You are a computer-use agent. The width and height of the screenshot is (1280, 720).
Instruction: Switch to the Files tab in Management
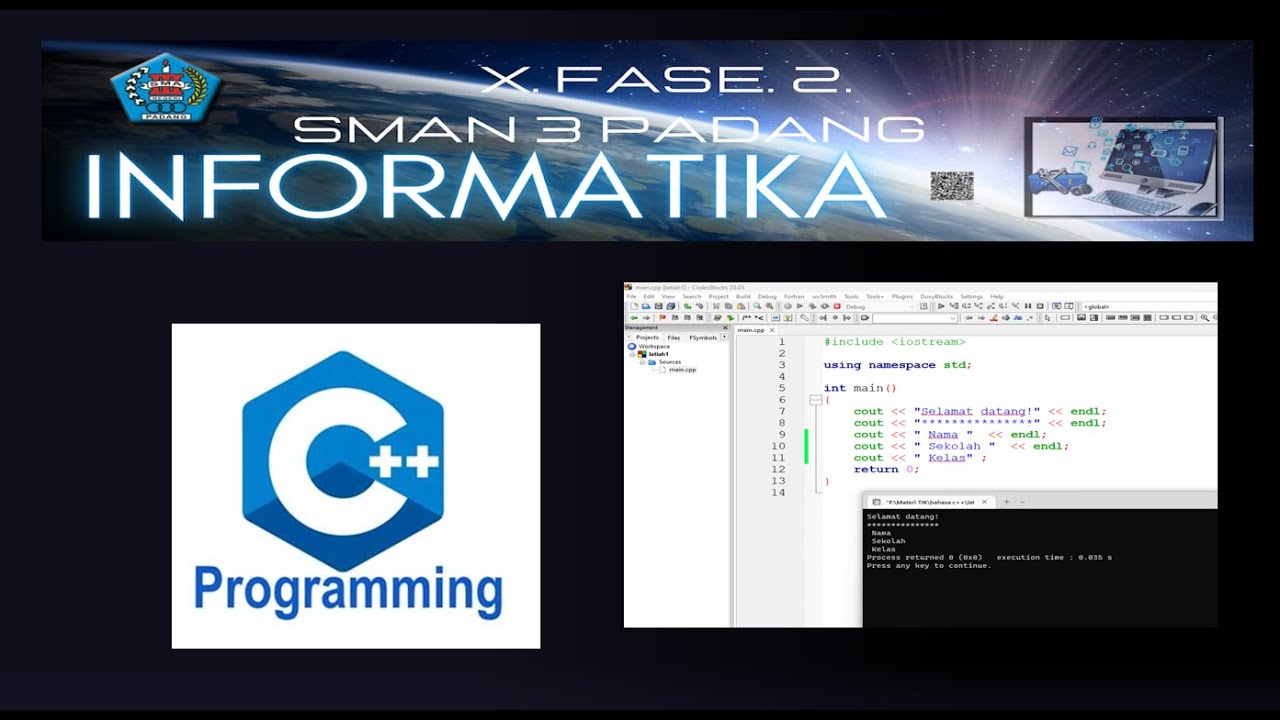tap(674, 338)
